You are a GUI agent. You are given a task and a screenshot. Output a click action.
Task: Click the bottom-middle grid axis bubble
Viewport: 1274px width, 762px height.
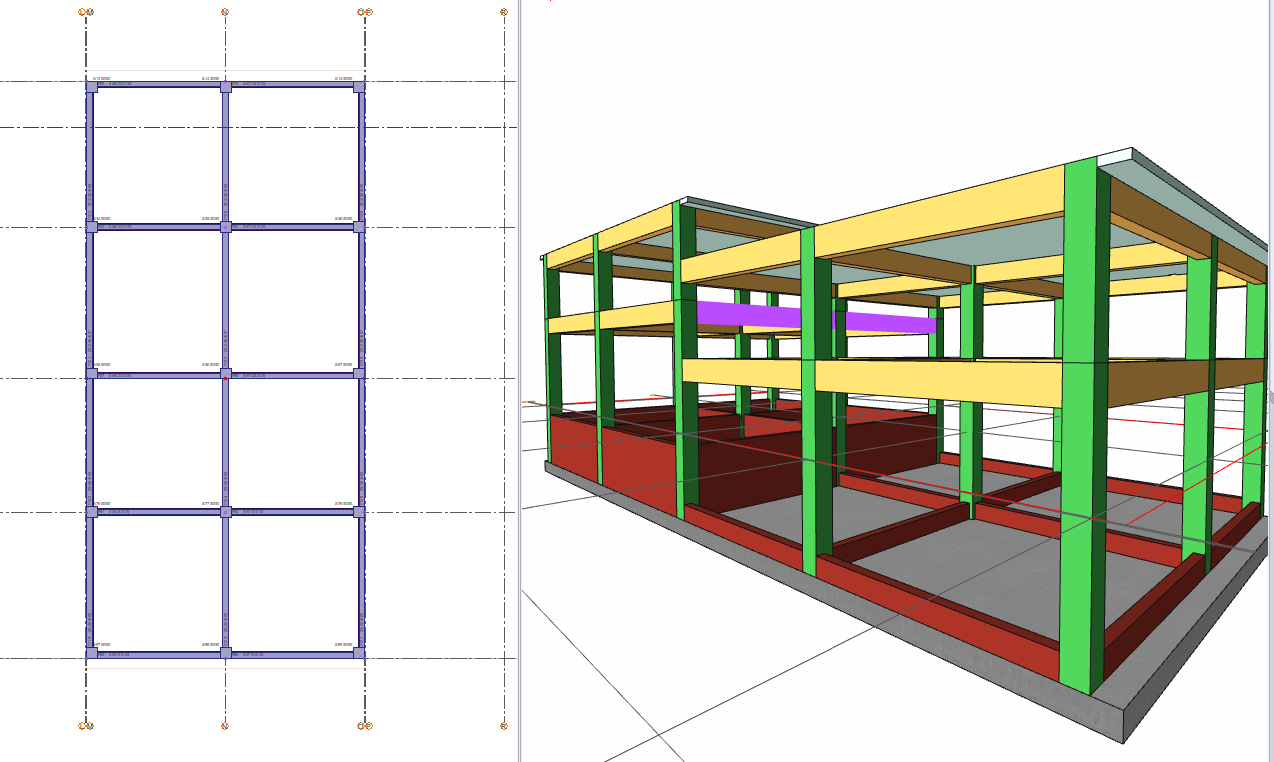click(x=225, y=726)
